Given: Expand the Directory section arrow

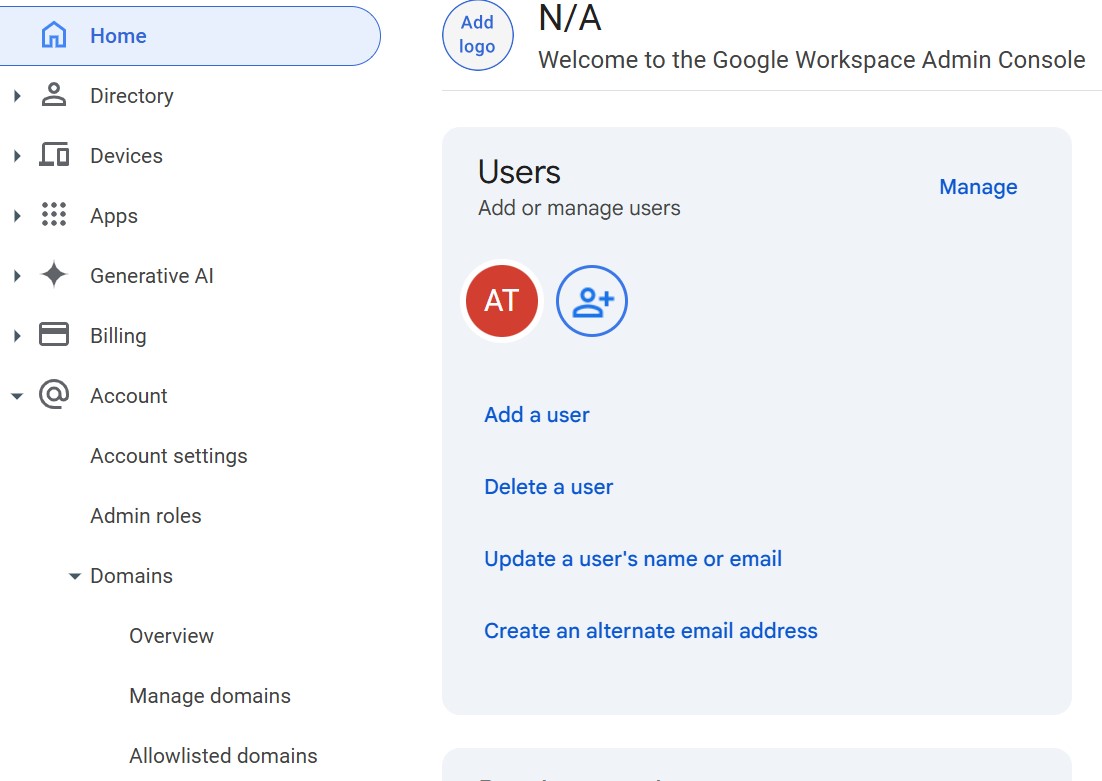Looking at the screenshot, I should [17, 96].
